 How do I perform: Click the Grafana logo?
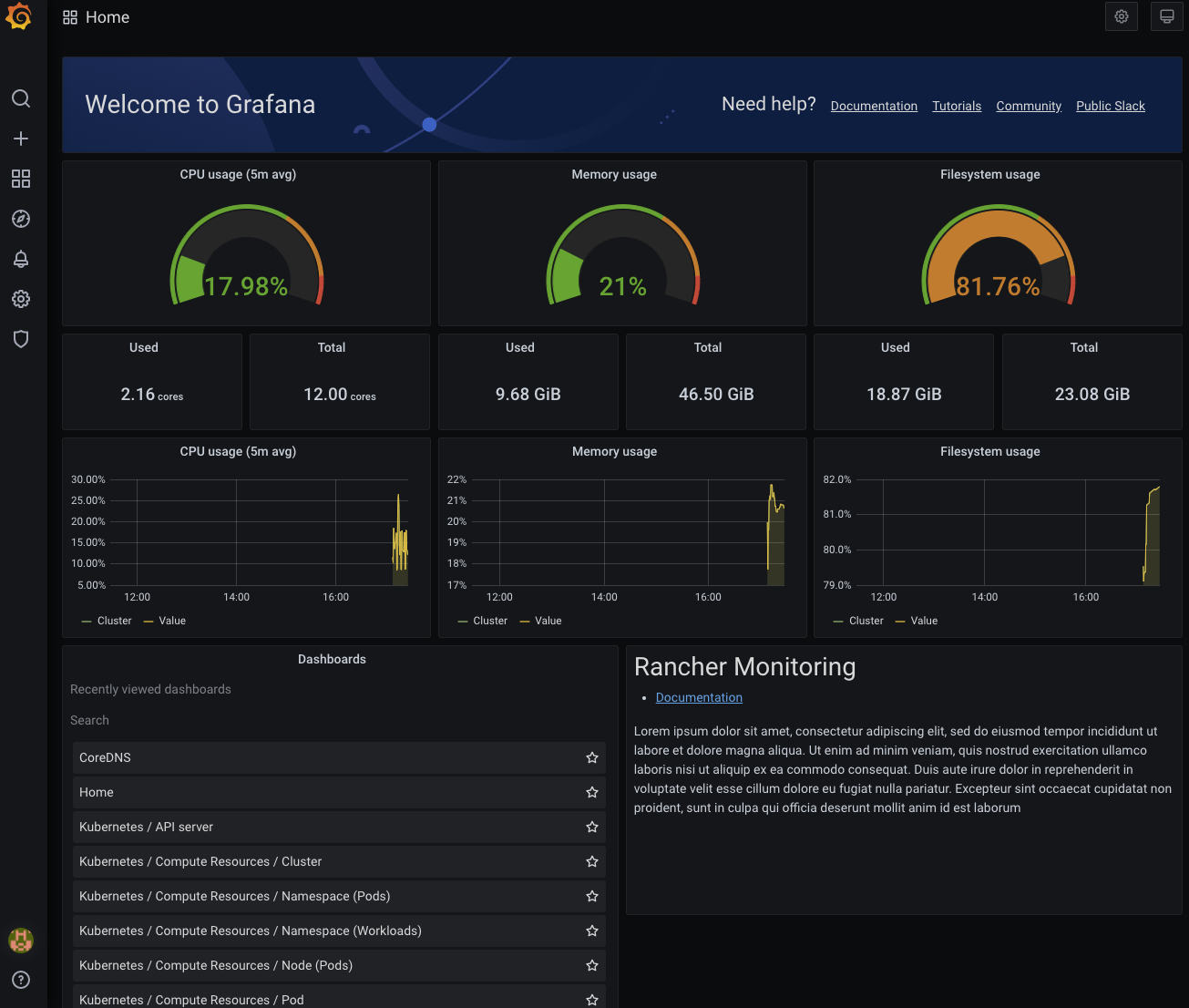point(19,15)
